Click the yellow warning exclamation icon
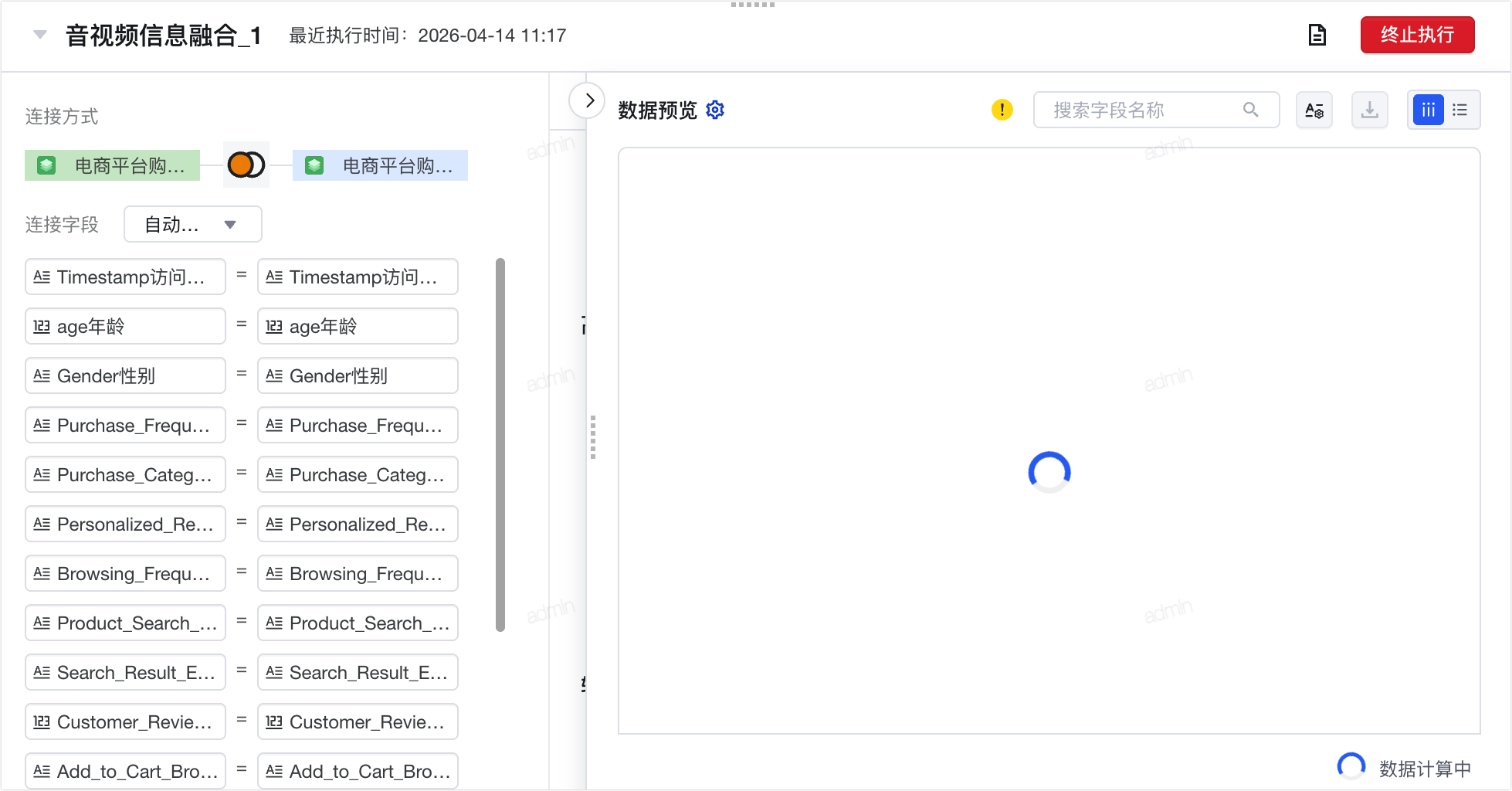Image resolution: width=1512 pixels, height=791 pixels. tap(1002, 110)
